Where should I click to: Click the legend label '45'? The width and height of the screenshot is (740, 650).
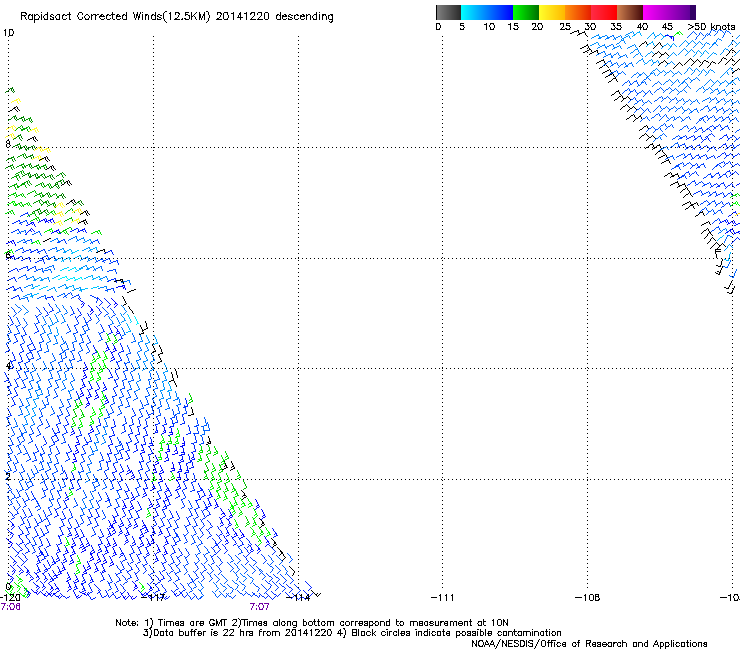pos(667,27)
